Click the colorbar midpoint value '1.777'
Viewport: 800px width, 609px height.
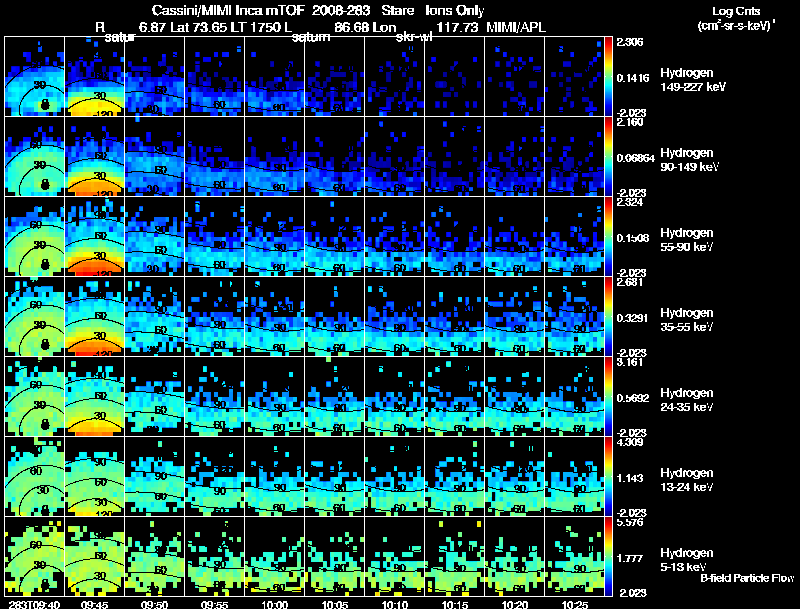630,559
